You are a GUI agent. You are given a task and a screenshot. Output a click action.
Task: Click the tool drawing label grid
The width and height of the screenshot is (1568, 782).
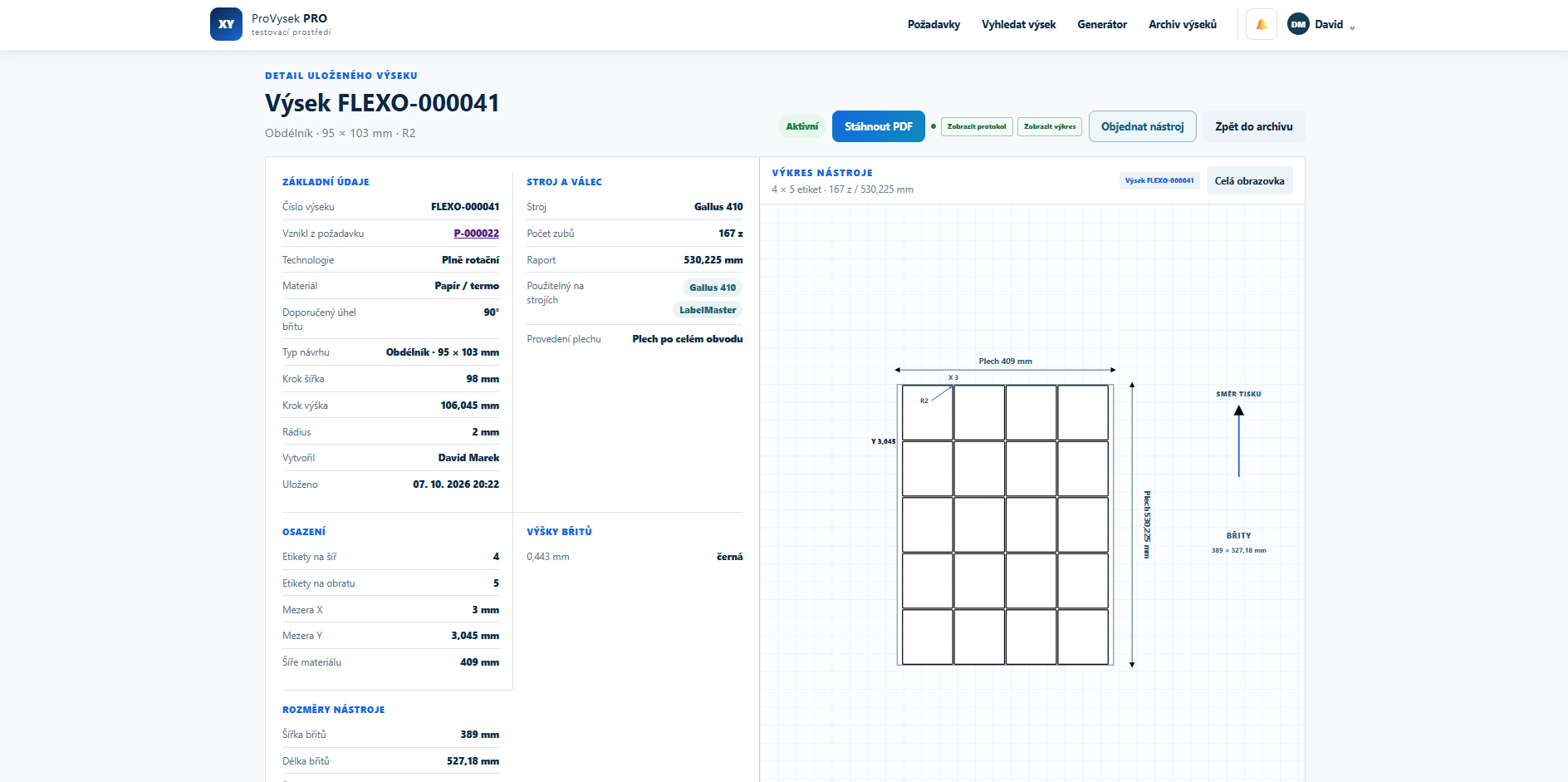click(x=1006, y=524)
